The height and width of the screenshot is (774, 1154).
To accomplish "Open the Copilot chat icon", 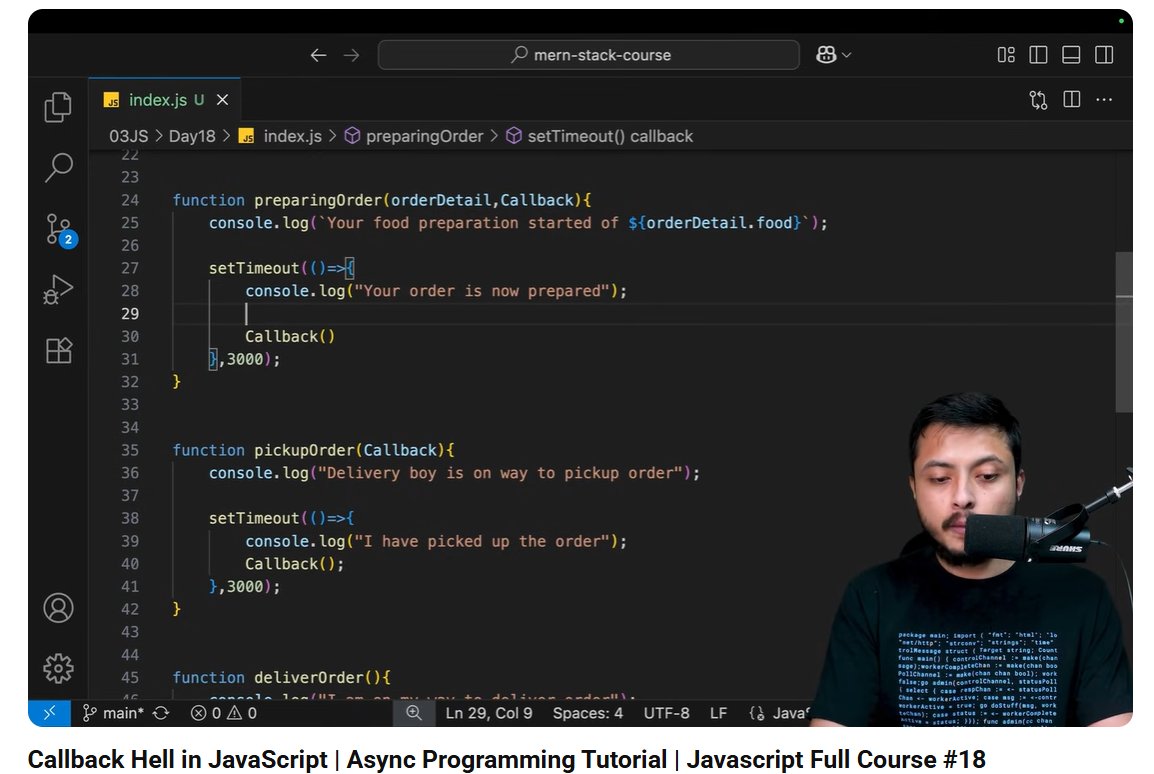I will point(826,55).
